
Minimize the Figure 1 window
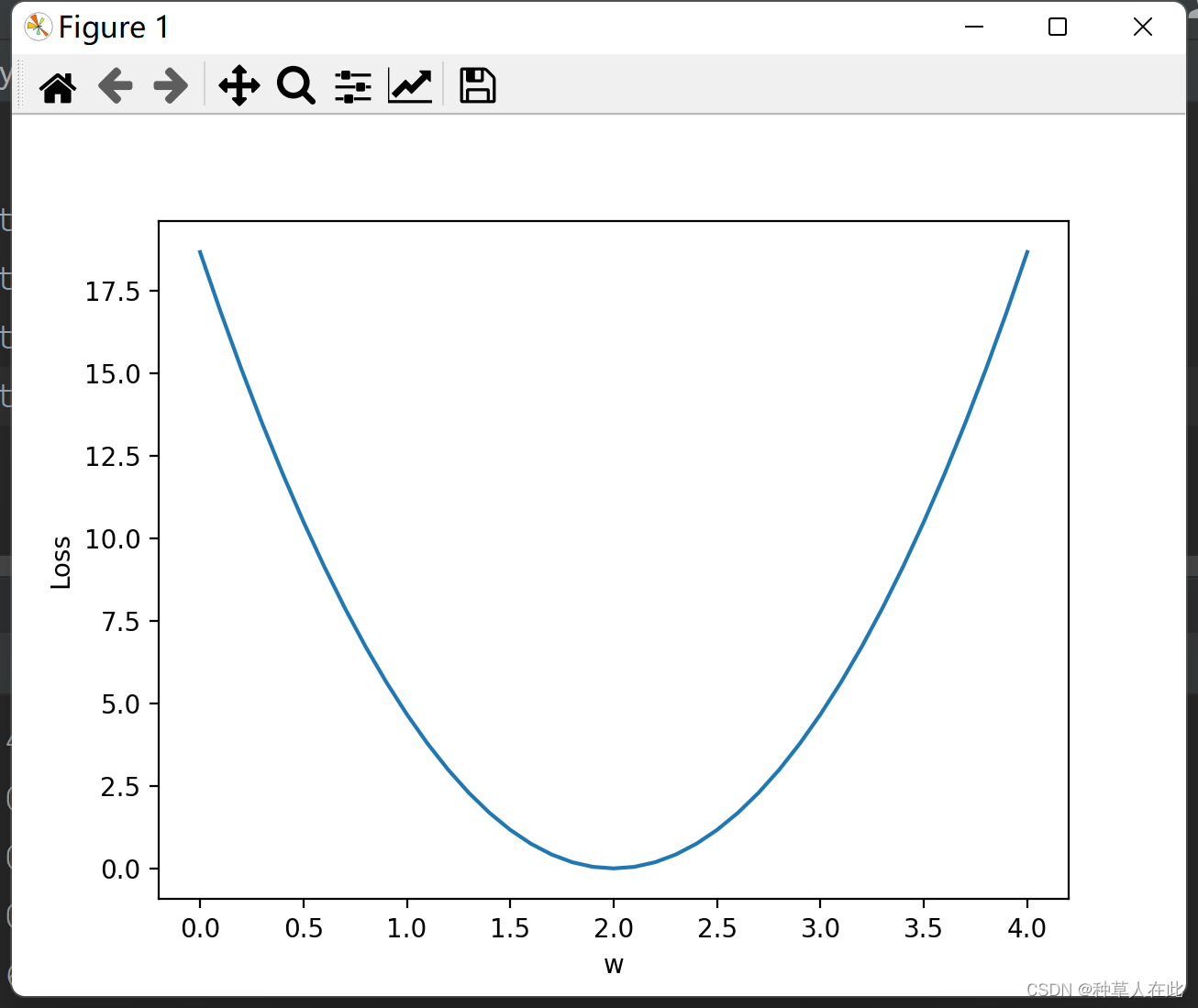click(x=974, y=27)
